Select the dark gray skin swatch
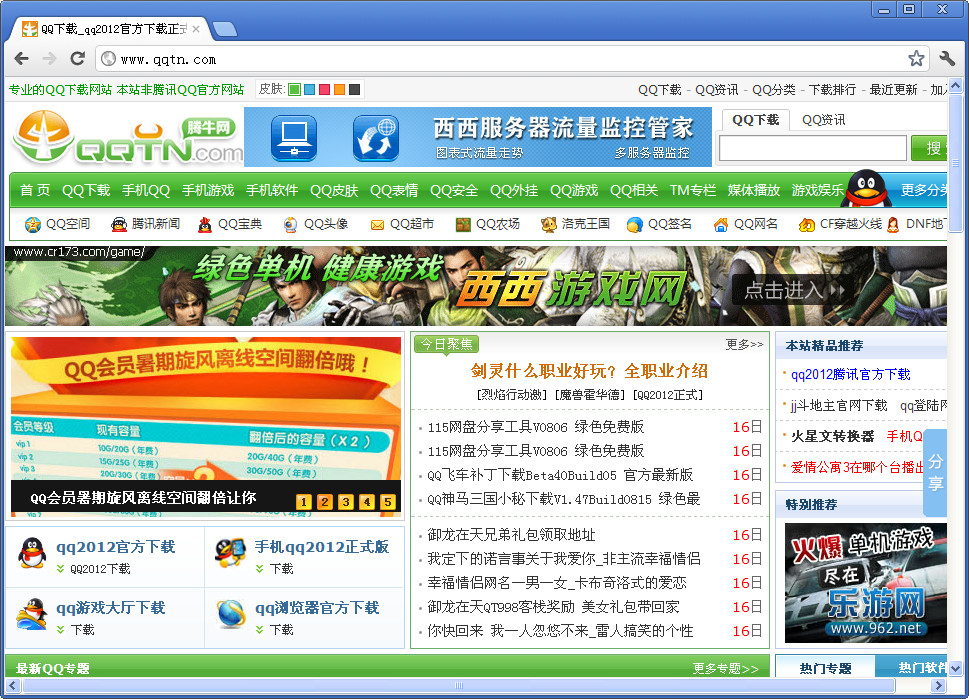The height and width of the screenshot is (699, 969). 354,90
